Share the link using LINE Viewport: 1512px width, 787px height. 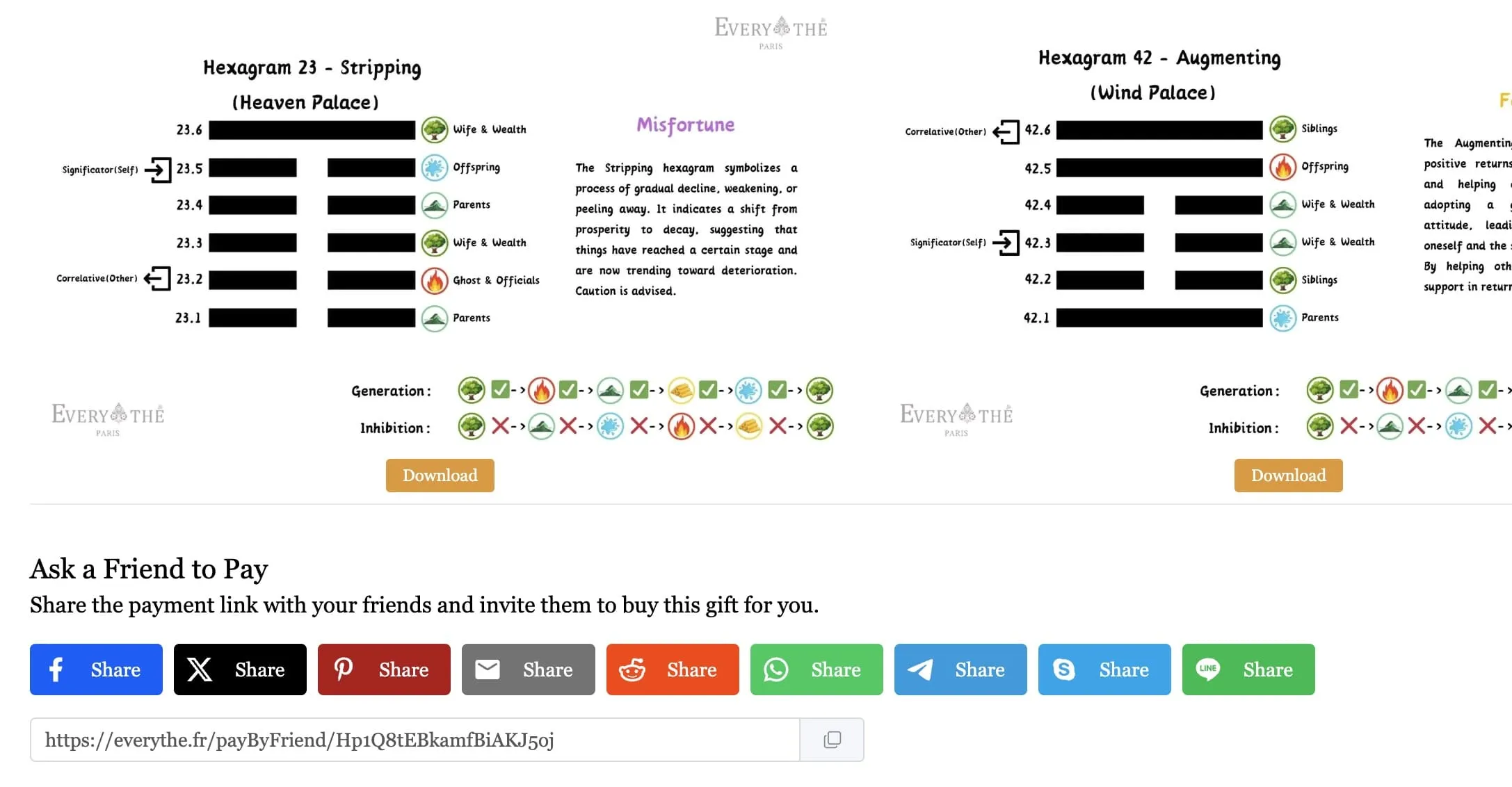click(1248, 670)
